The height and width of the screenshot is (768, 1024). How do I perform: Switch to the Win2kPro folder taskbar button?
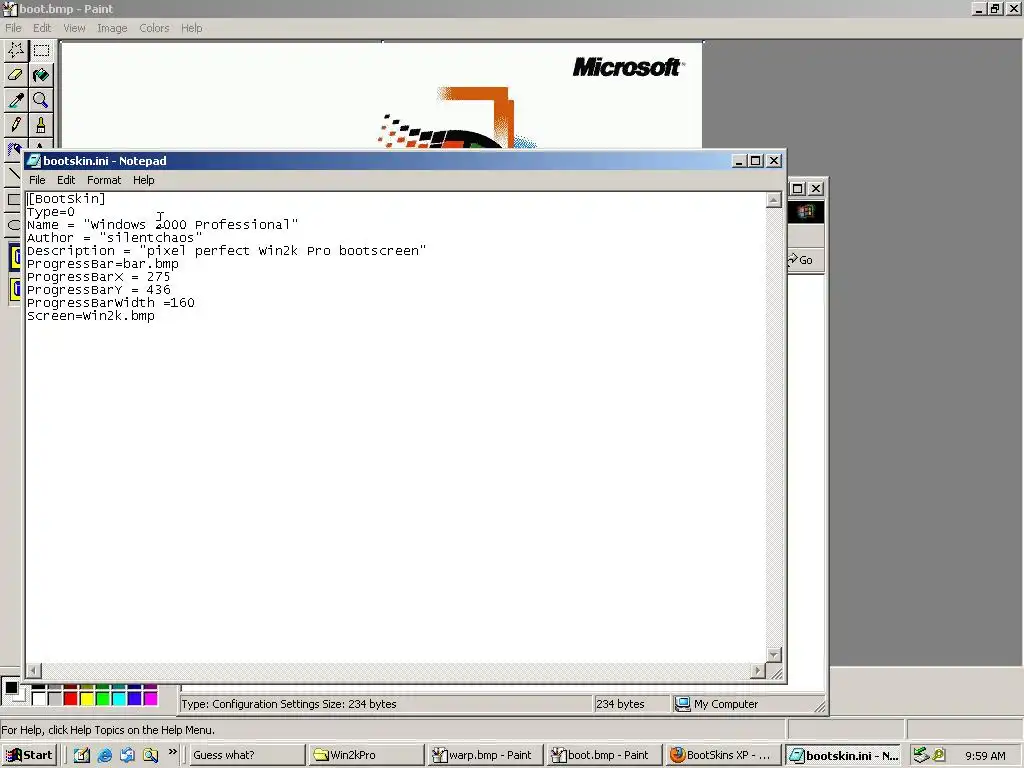[x=366, y=755]
